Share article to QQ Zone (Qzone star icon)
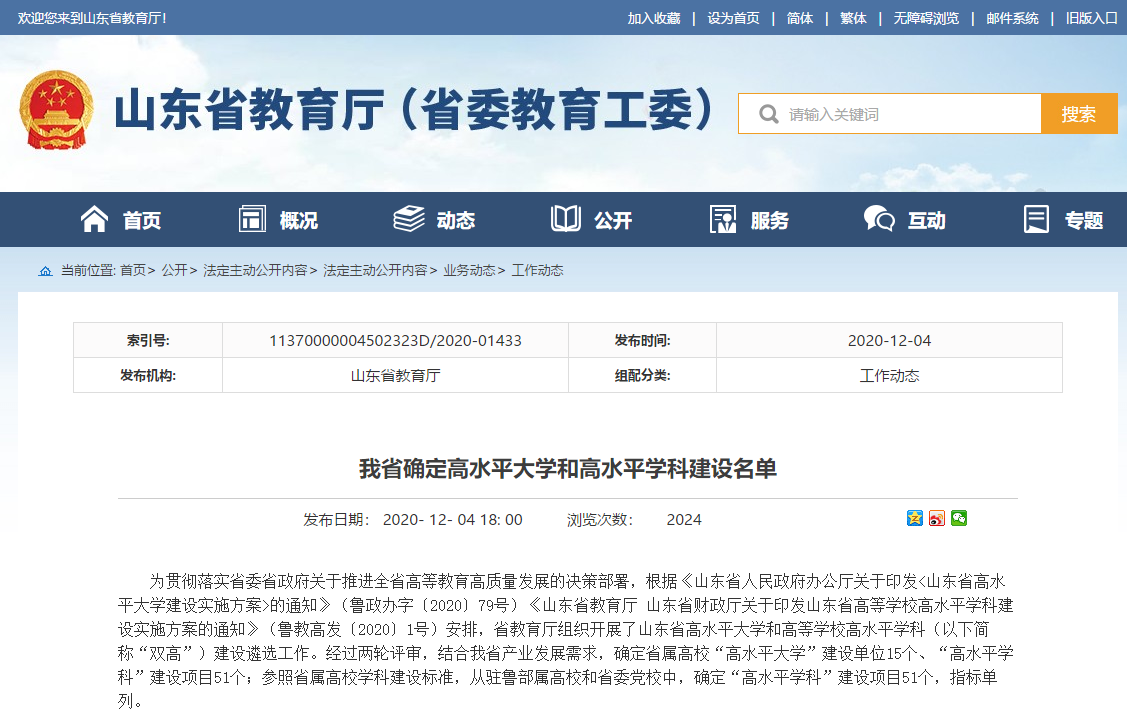The width and height of the screenshot is (1127, 716). (915, 518)
